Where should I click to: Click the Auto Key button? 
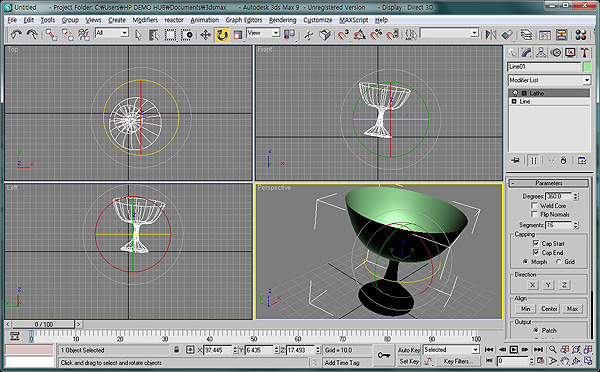pos(409,350)
